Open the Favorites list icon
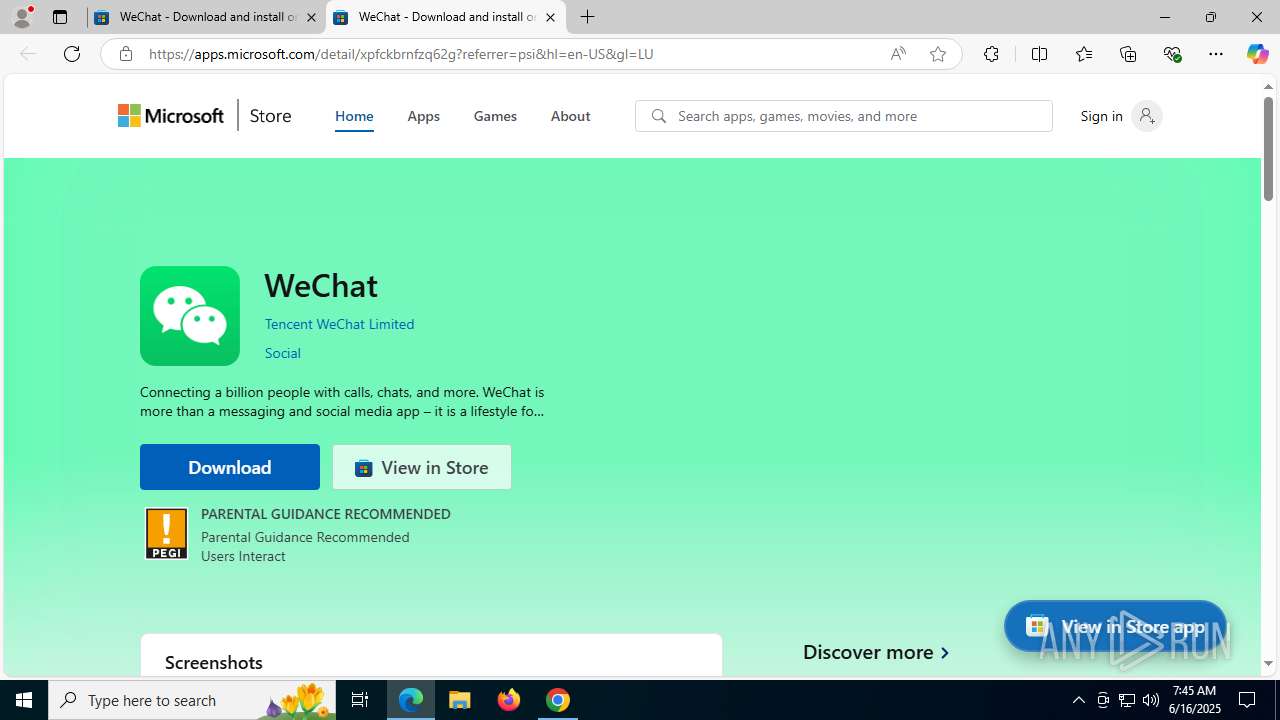 (x=1083, y=54)
